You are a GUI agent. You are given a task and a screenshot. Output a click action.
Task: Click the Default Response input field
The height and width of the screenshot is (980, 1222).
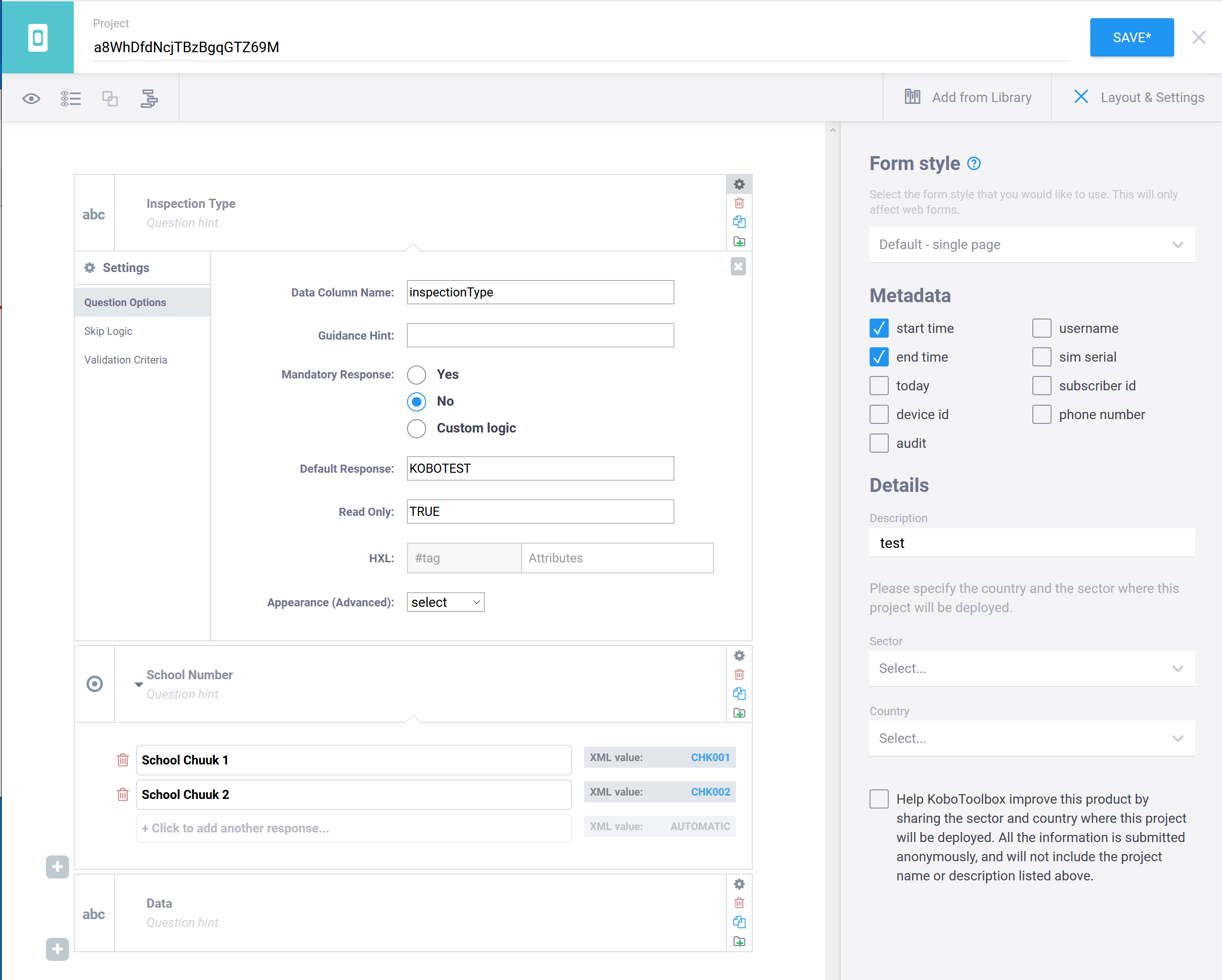pos(540,469)
